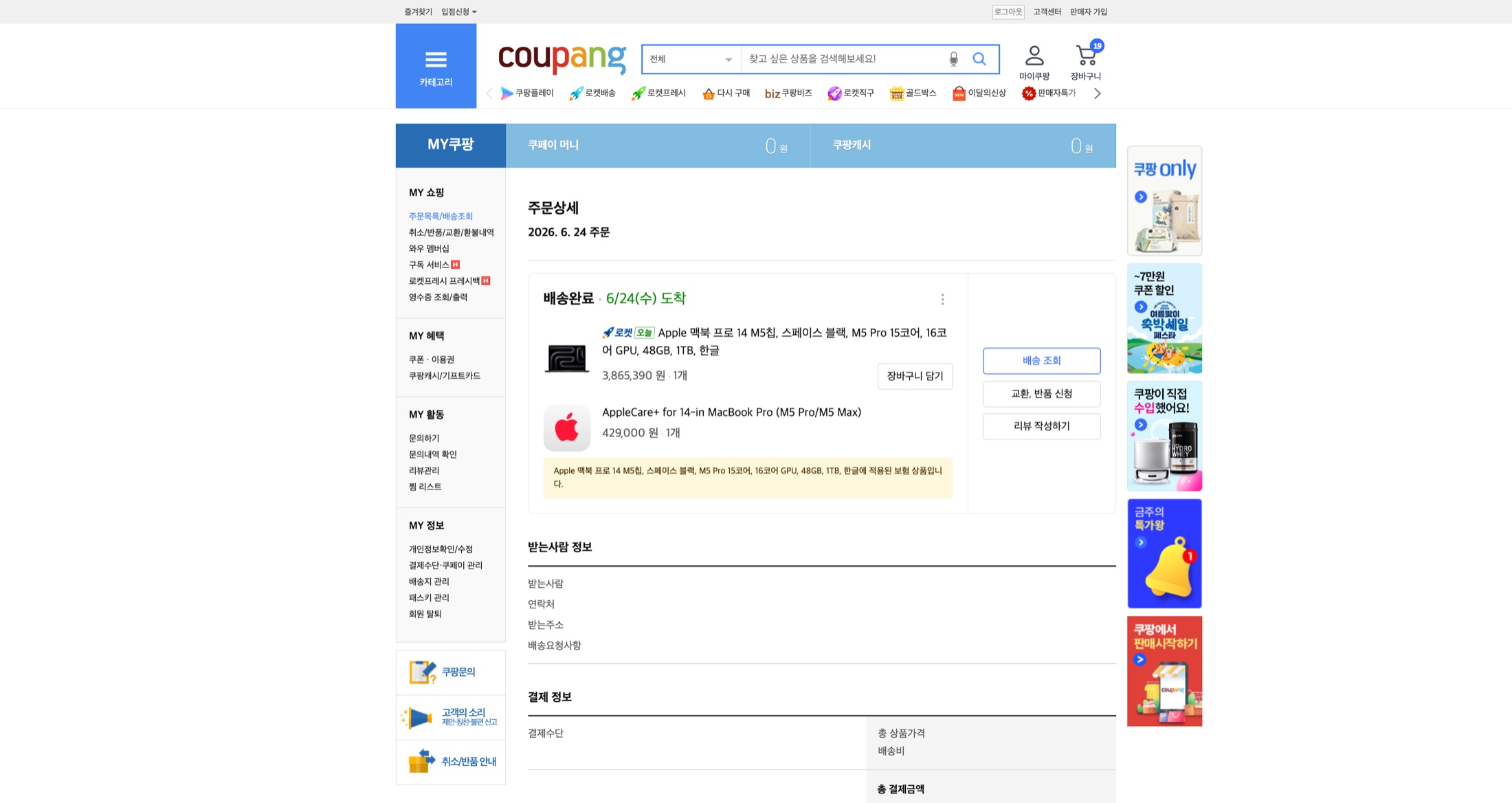This screenshot has width=1512, height=803.
Task: Show next shortcuts with right chevron
Action: pos(1097,93)
